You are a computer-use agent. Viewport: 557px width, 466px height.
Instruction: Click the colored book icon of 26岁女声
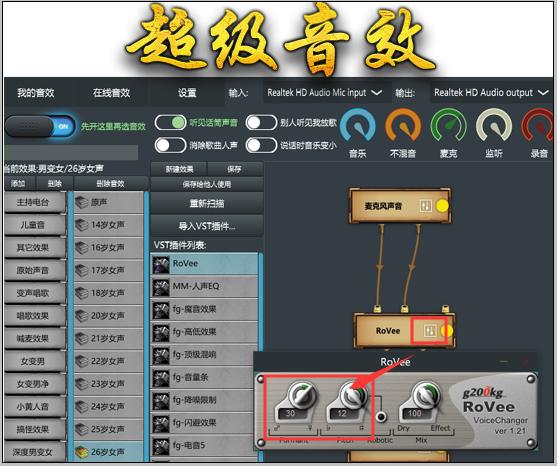82,452
